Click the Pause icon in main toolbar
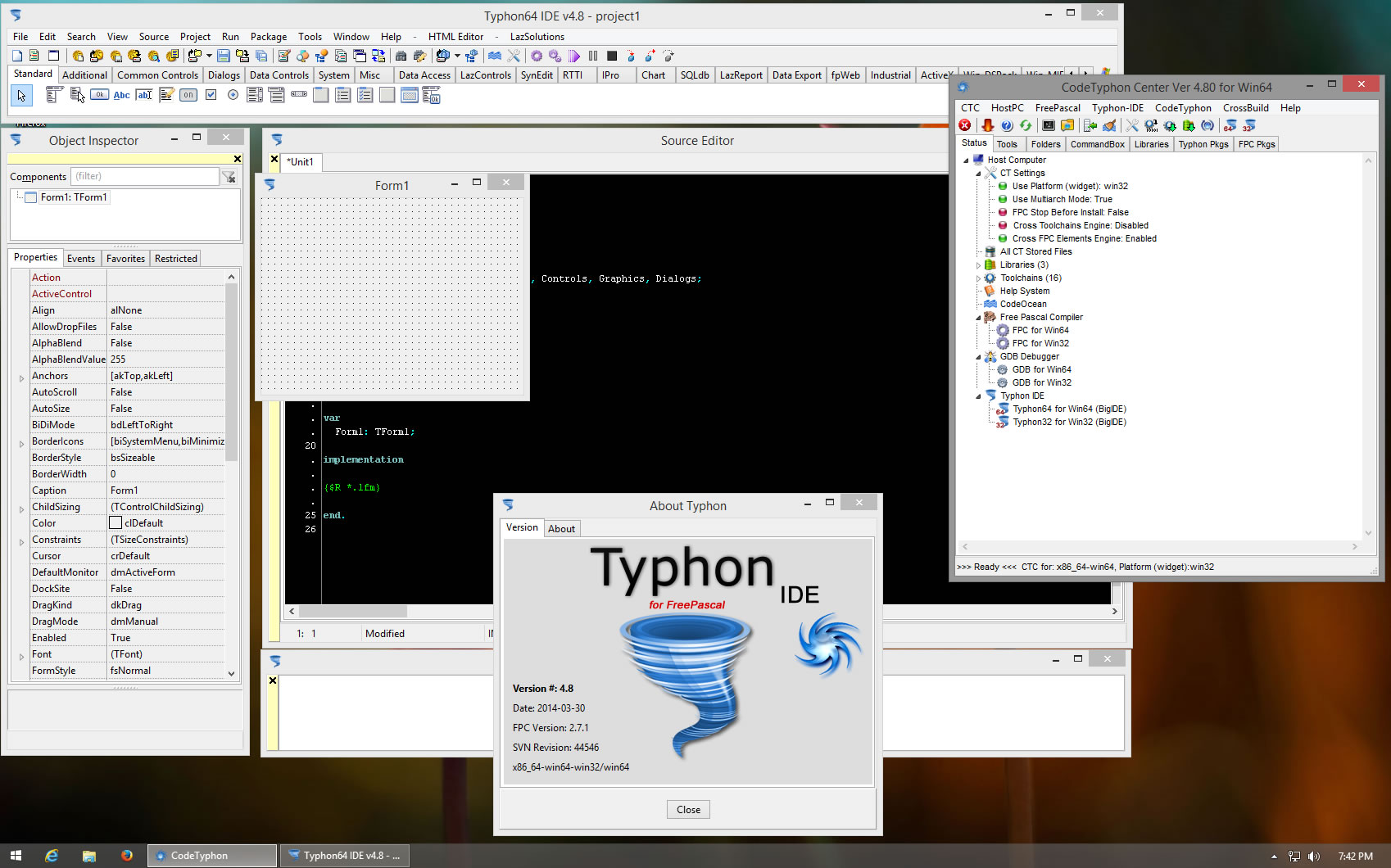The image size is (1391, 868). 592,56
